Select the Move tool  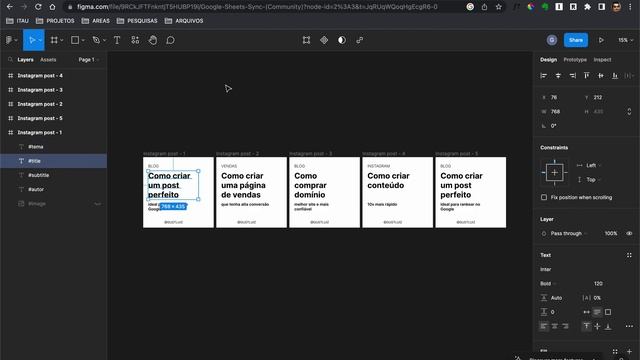(32, 40)
